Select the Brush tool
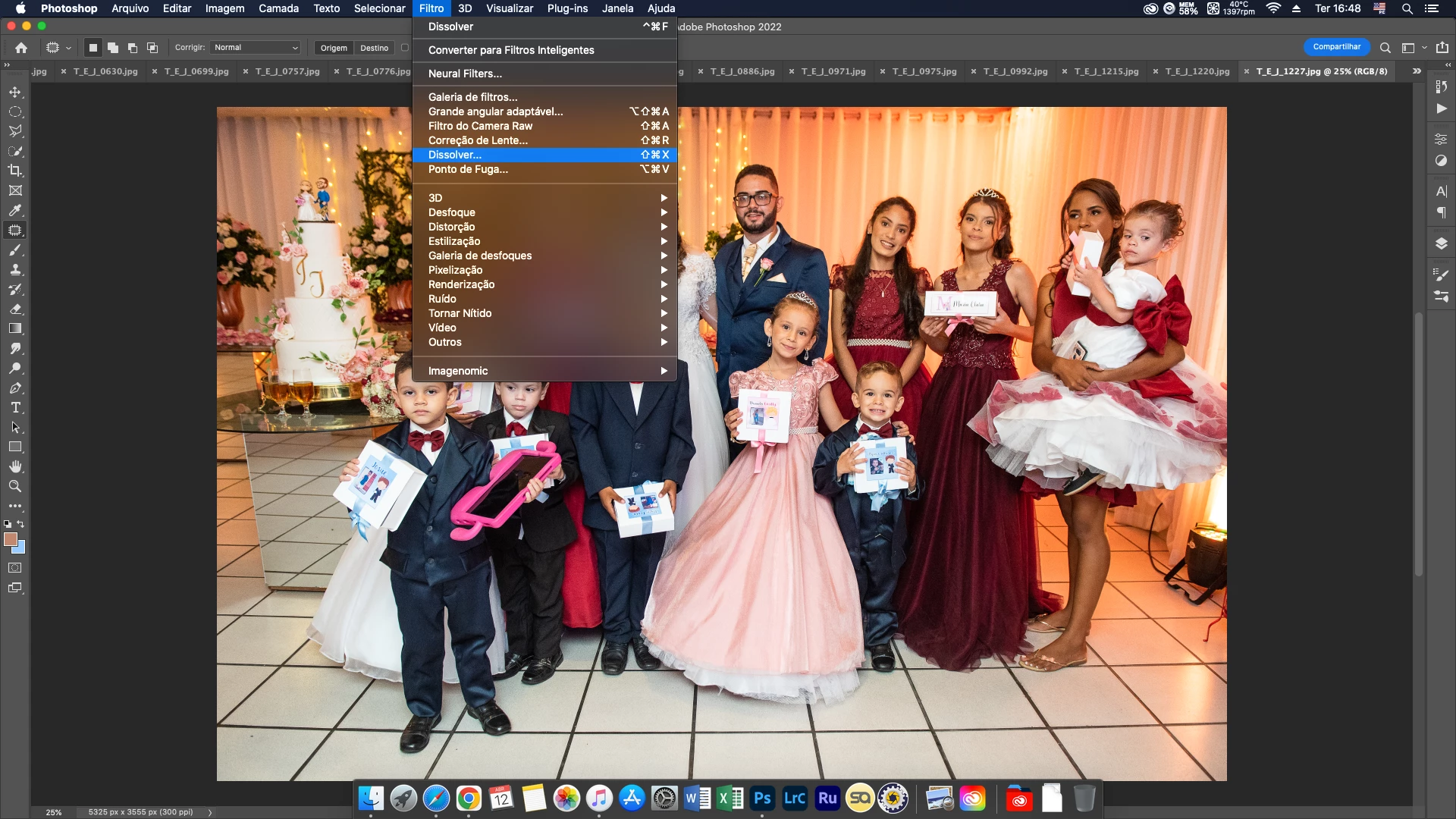This screenshot has width=1456, height=819. [x=15, y=249]
